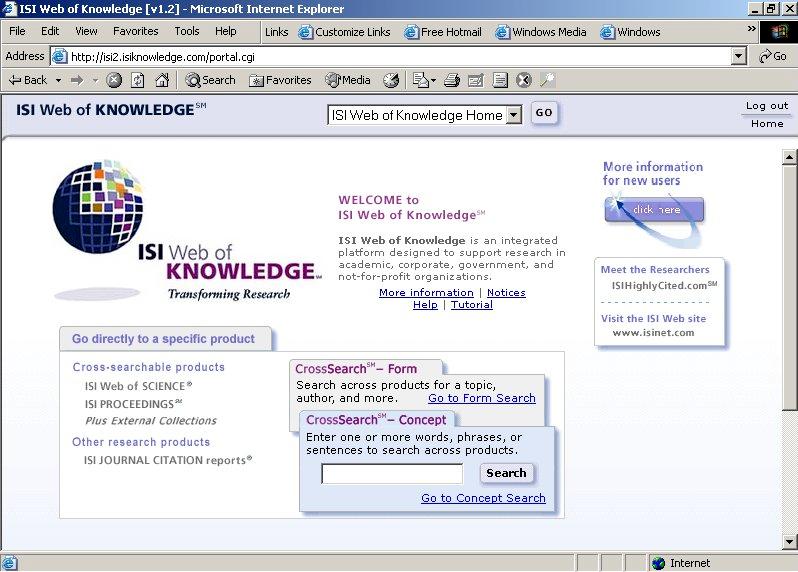Viewport: 798px width, 572px height.
Task: Click Customize Links in Links bar
Action: 345,32
